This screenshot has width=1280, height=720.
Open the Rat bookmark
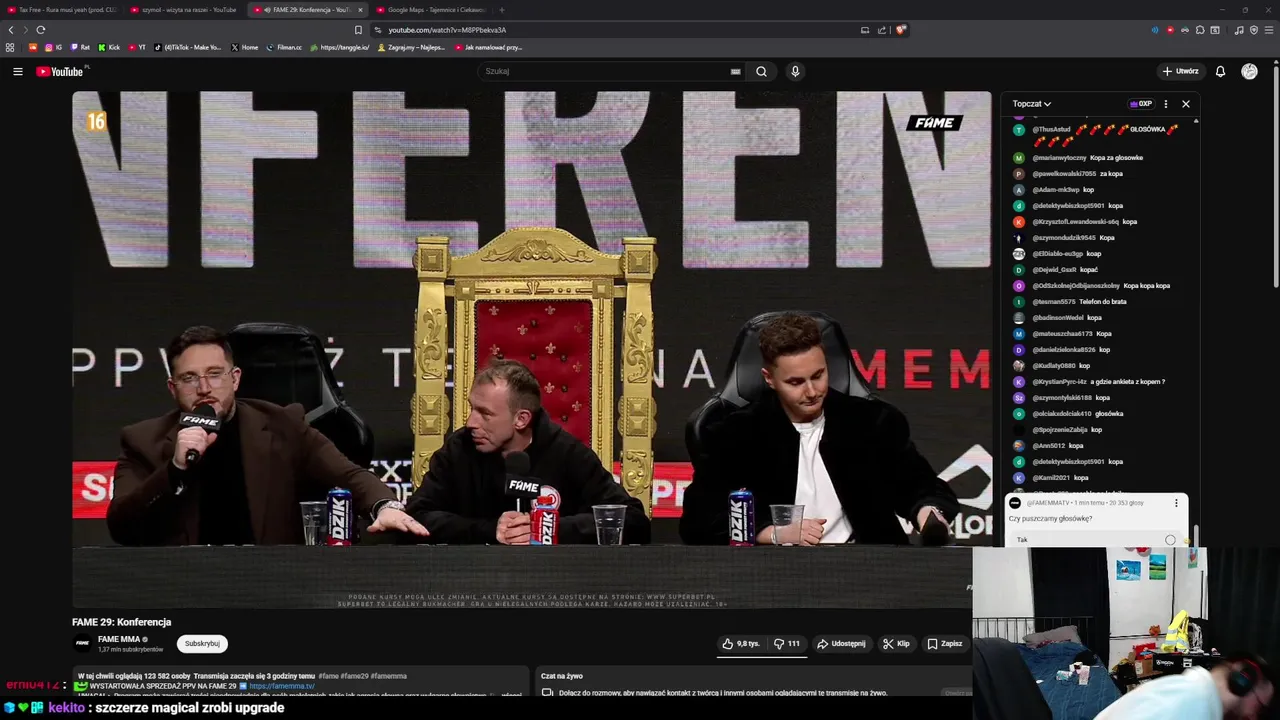pos(80,47)
